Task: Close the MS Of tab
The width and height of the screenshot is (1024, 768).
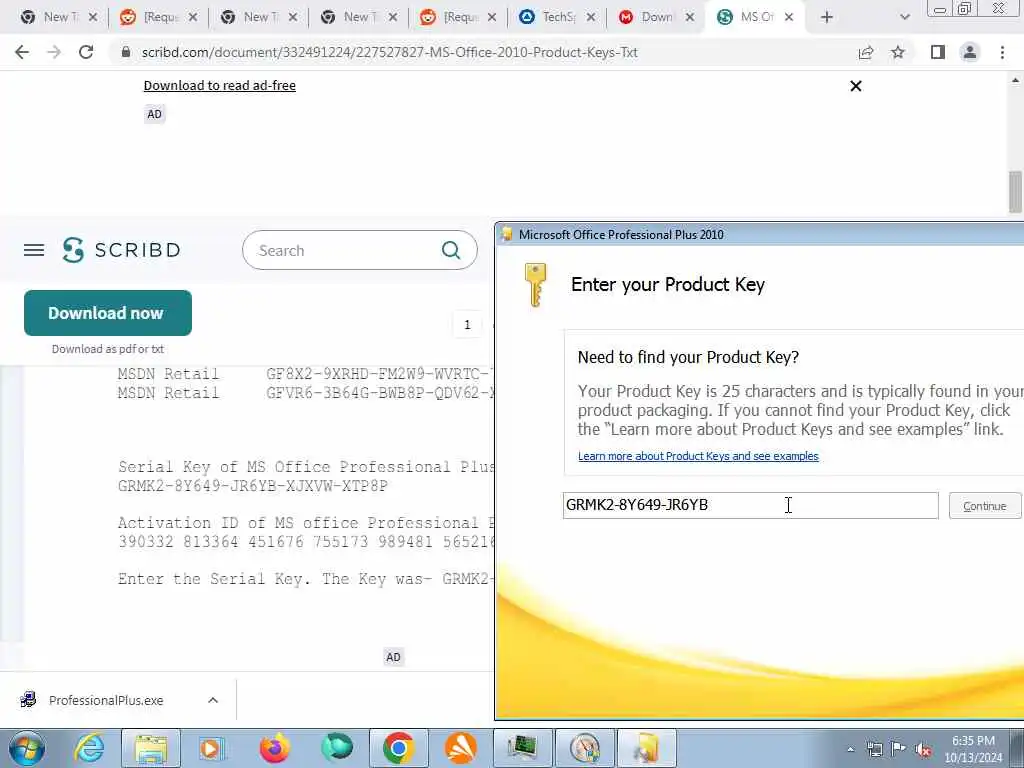Action: pos(789,17)
